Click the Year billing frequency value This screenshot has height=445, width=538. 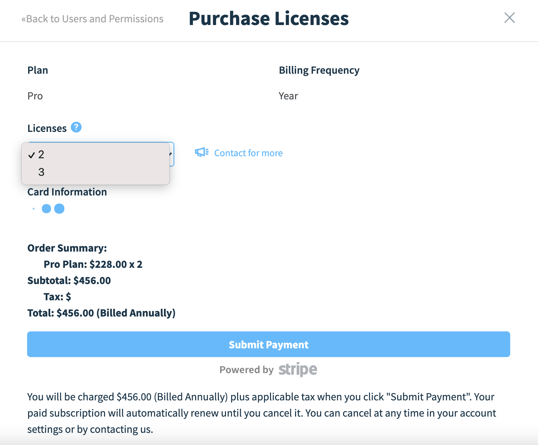coord(288,96)
